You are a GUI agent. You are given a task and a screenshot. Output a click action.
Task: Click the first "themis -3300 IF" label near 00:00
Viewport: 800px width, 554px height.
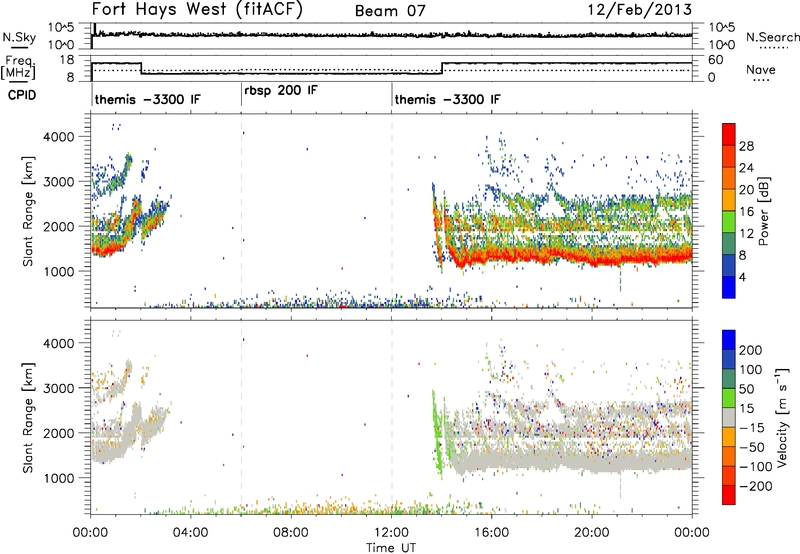[147, 99]
